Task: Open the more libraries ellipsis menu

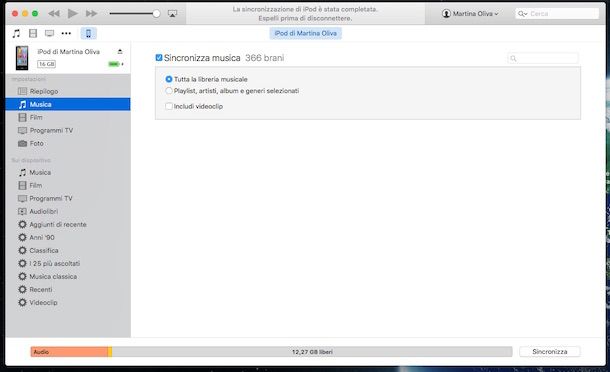Action: click(x=66, y=33)
